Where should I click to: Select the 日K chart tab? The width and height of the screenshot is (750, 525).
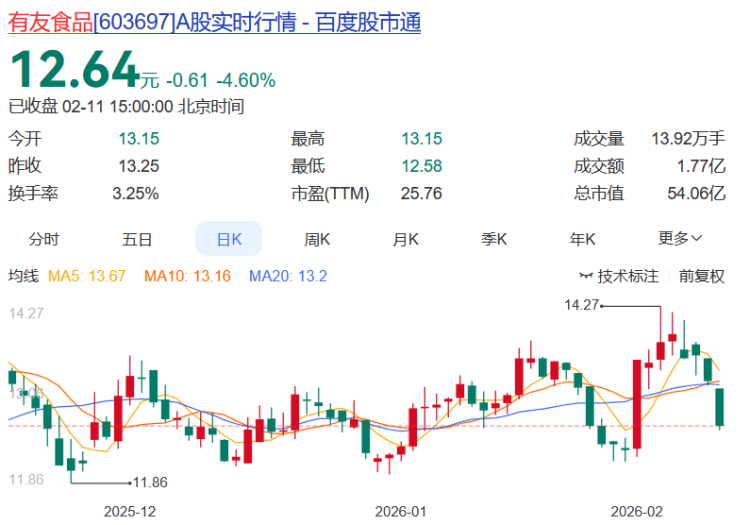(x=229, y=239)
